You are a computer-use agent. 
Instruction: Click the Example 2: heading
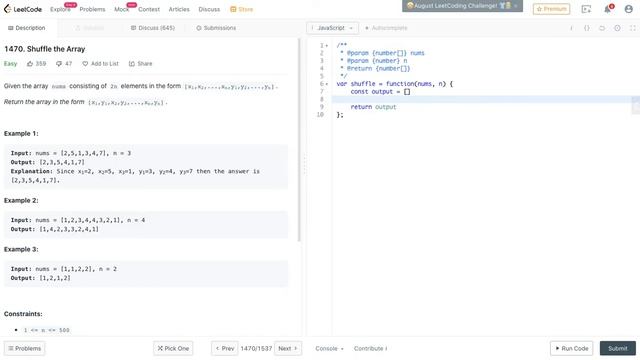coord(21,200)
